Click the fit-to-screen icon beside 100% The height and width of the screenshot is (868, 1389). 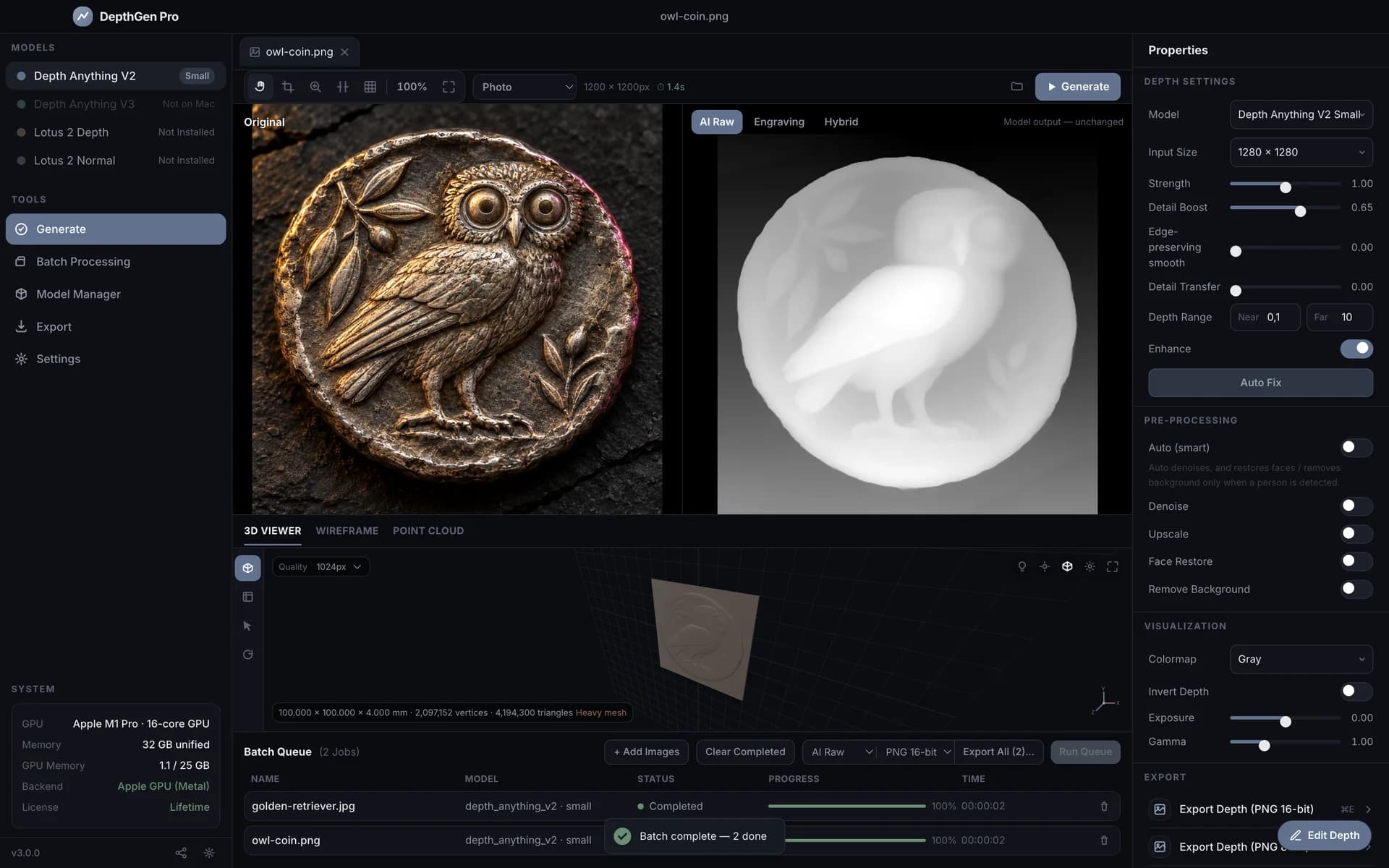(x=449, y=87)
